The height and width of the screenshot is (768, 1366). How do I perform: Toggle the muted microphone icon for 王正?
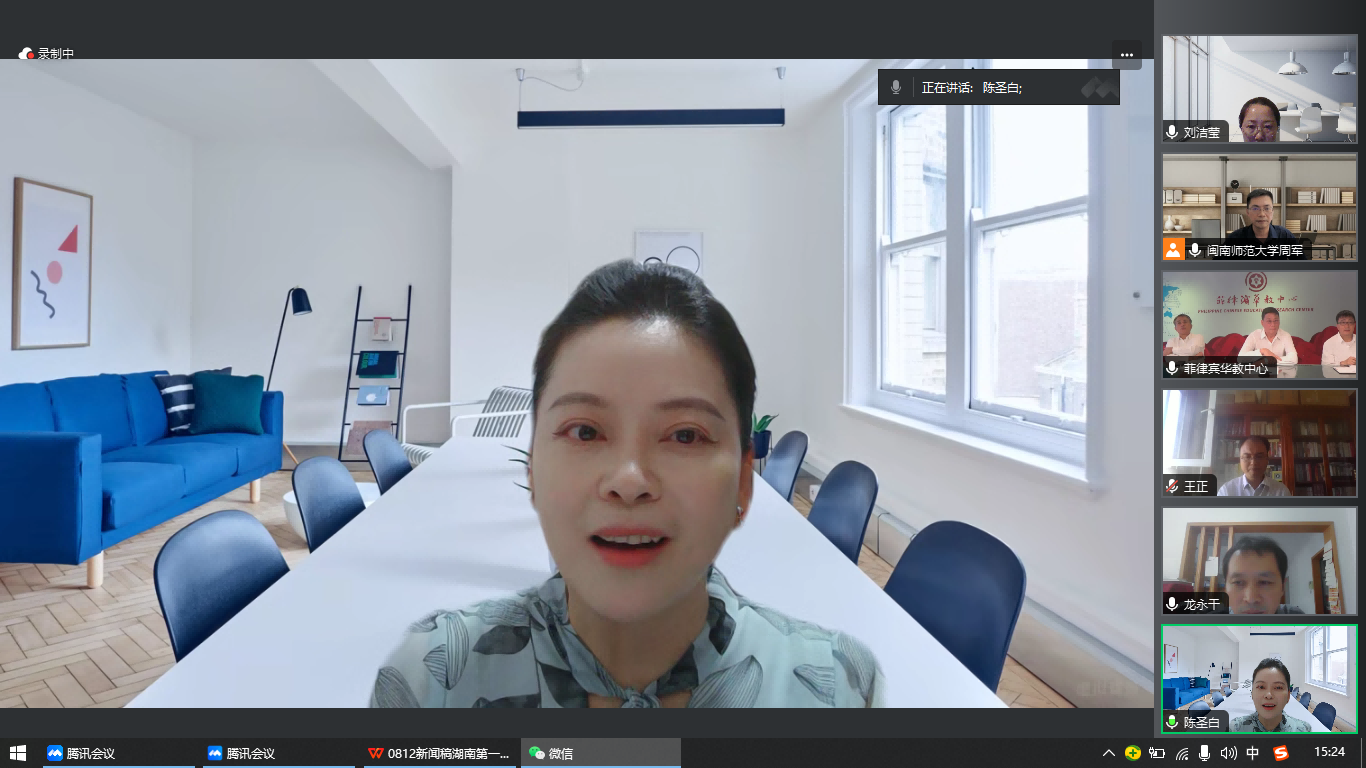[x=1172, y=486]
